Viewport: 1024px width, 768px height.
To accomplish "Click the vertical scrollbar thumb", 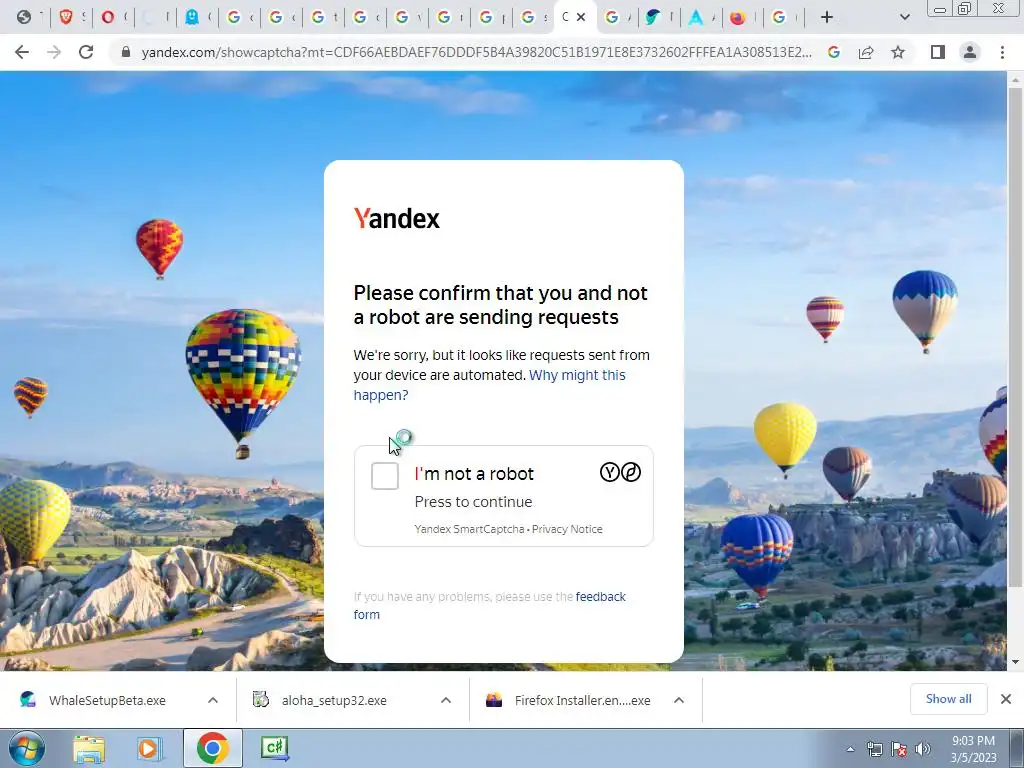I will pos(1015,336).
